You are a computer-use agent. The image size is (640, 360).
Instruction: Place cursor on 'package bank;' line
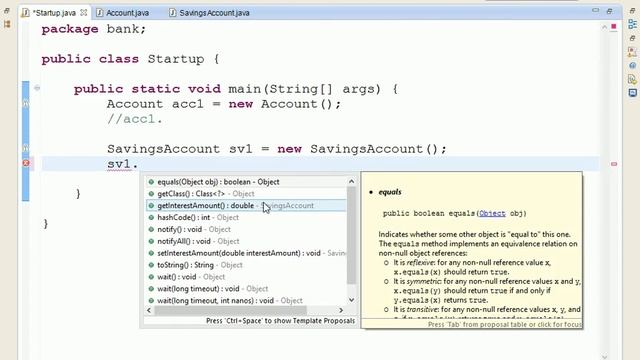93,29
